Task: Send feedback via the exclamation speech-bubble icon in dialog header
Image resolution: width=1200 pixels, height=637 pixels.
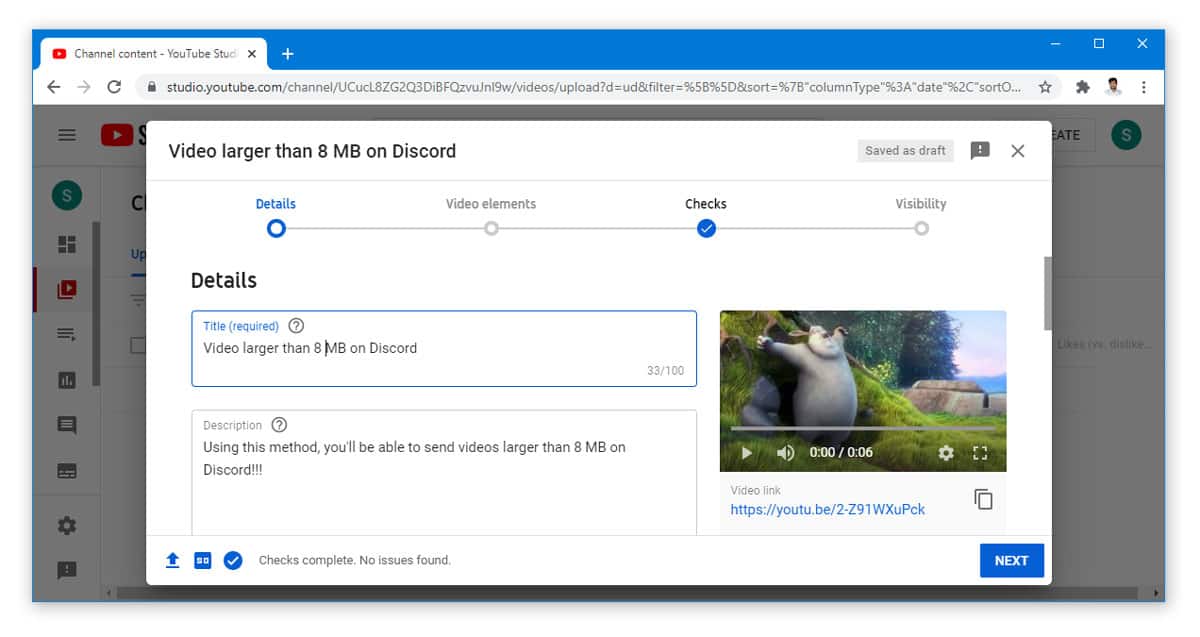Action: click(980, 151)
